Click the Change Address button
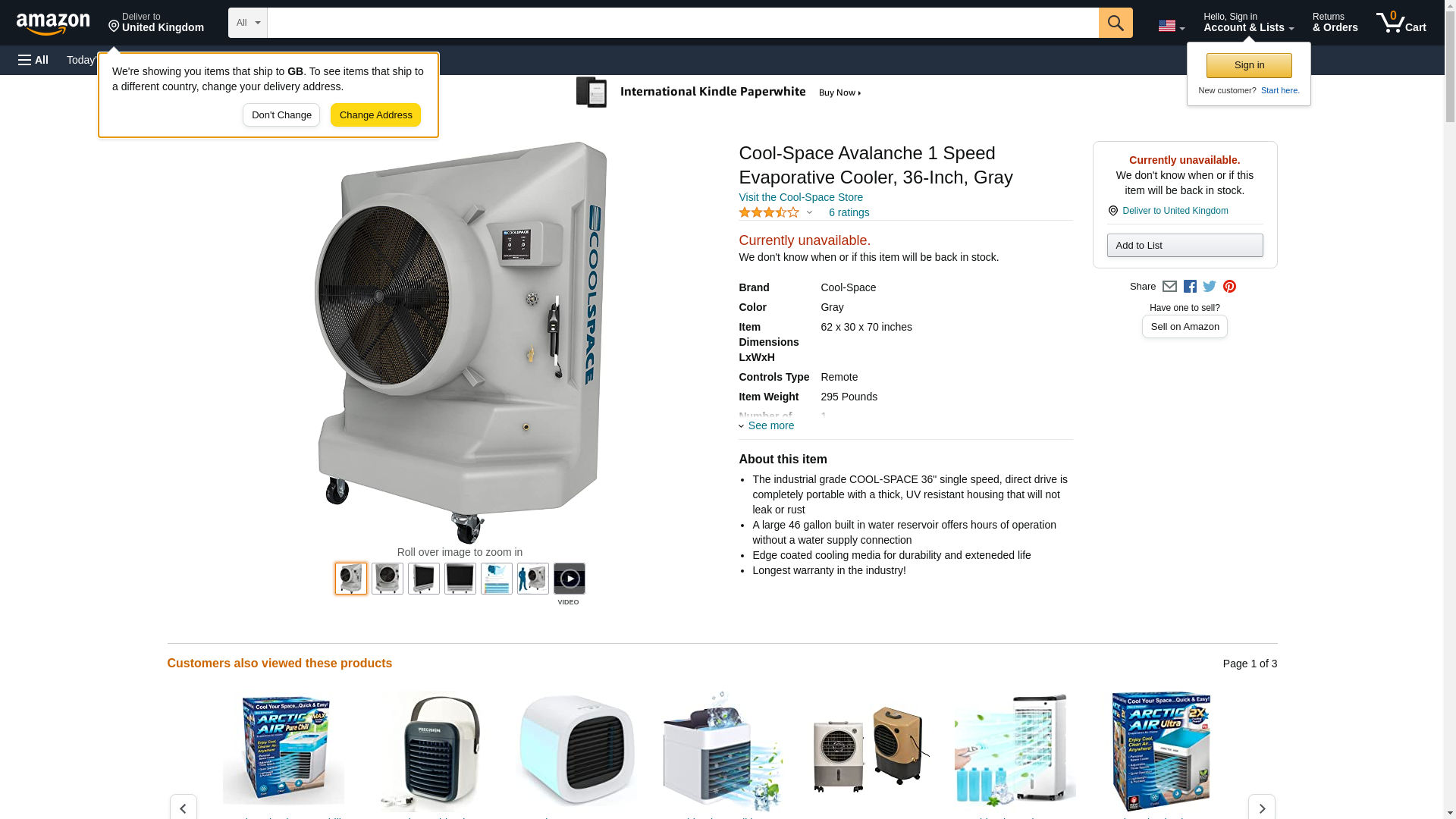 pos(375,115)
